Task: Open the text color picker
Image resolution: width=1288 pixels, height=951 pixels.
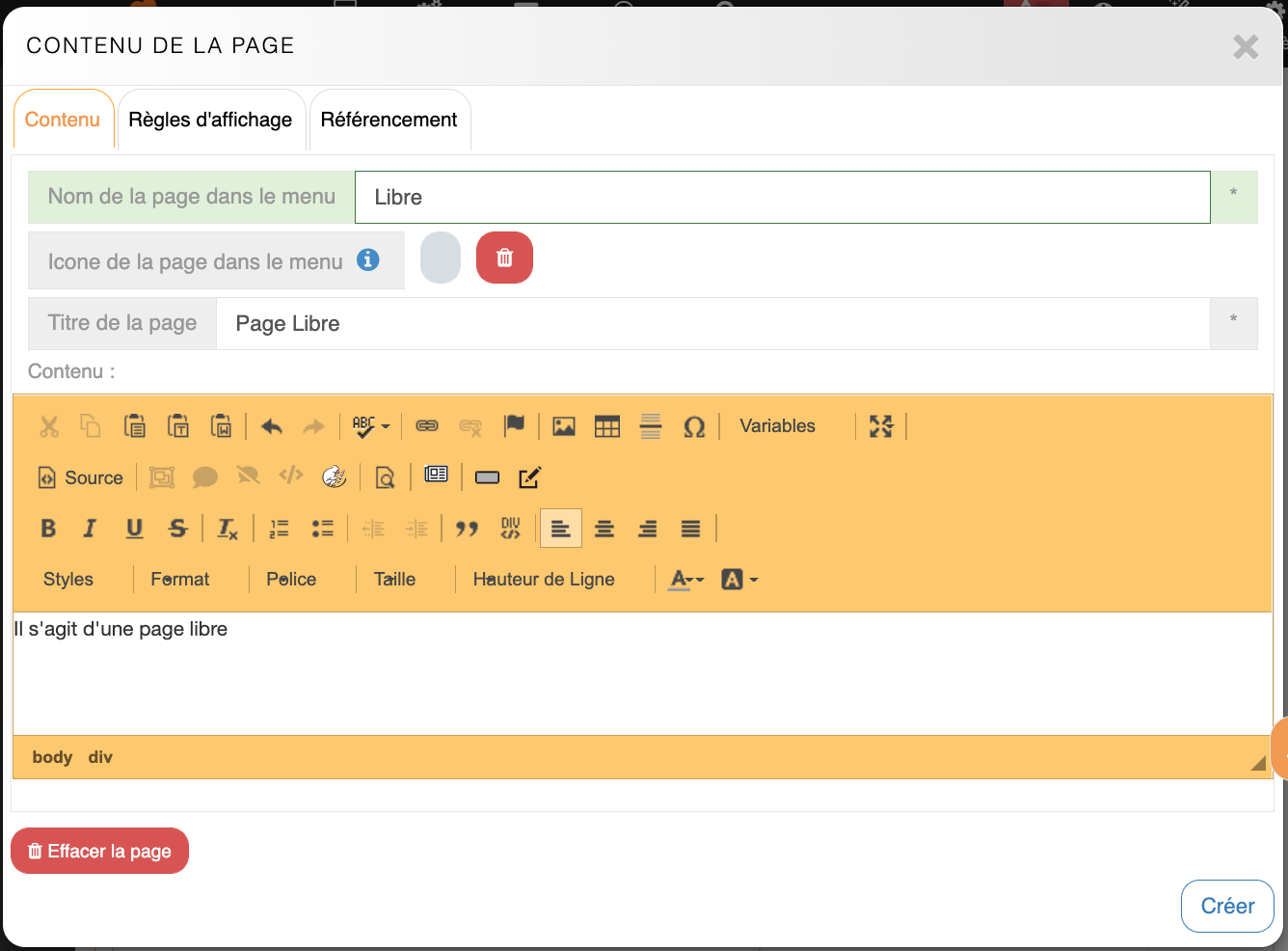Action: click(686, 580)
